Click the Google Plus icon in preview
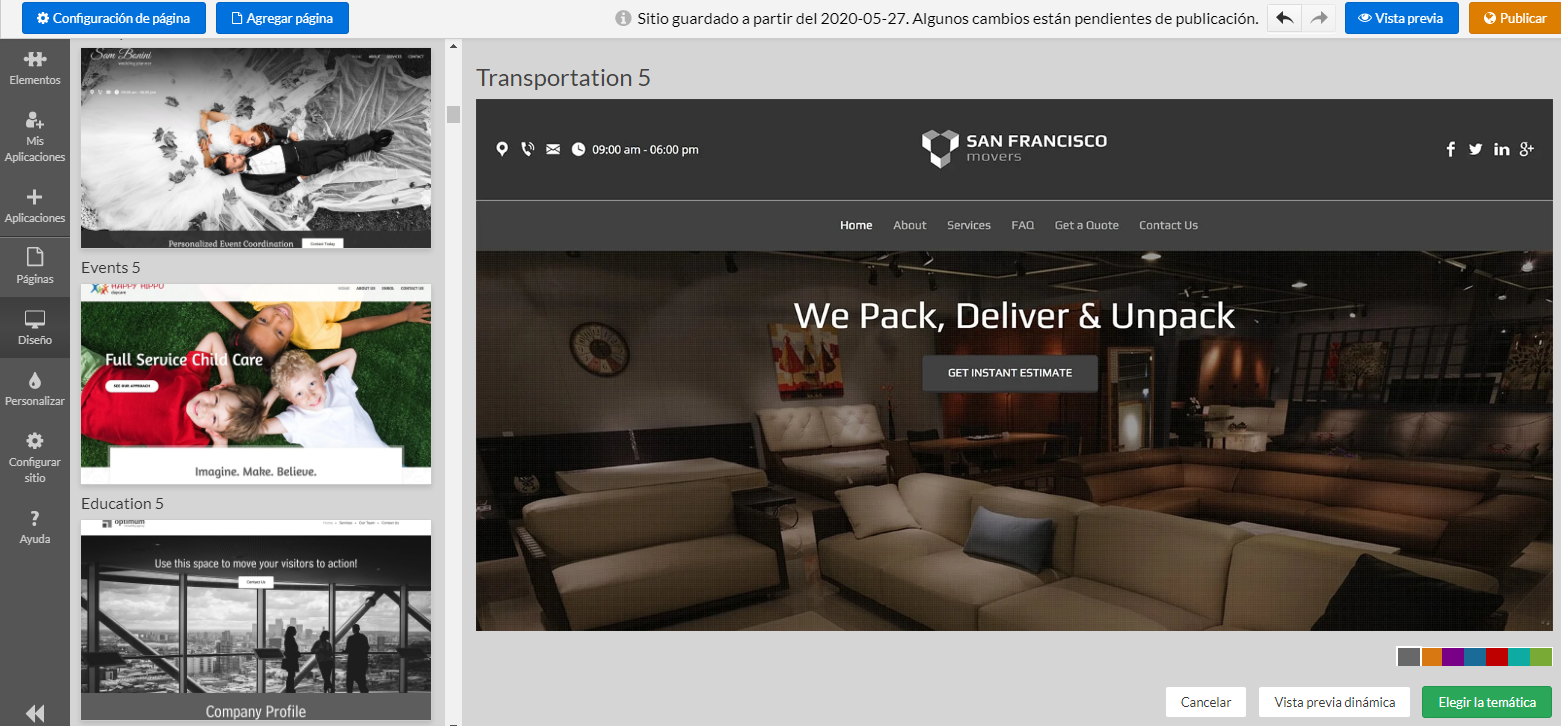This screenshot has width=1561, height=726. [x=1527, y=149]
